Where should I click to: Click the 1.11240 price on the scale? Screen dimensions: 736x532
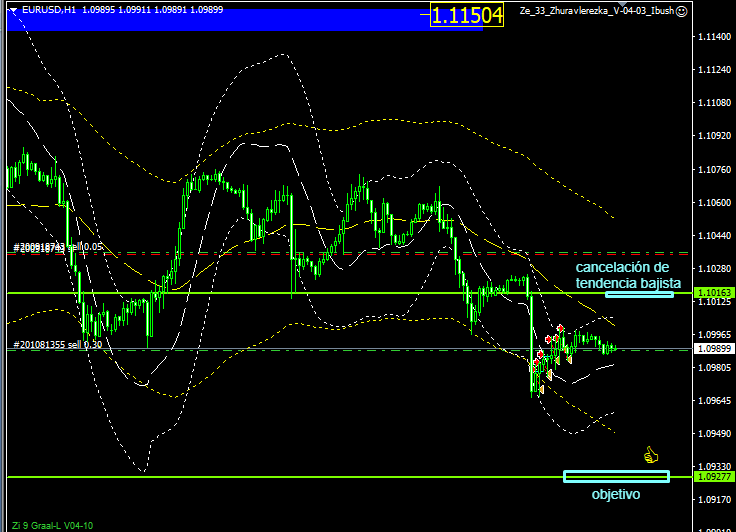click(x=710, y=70)
